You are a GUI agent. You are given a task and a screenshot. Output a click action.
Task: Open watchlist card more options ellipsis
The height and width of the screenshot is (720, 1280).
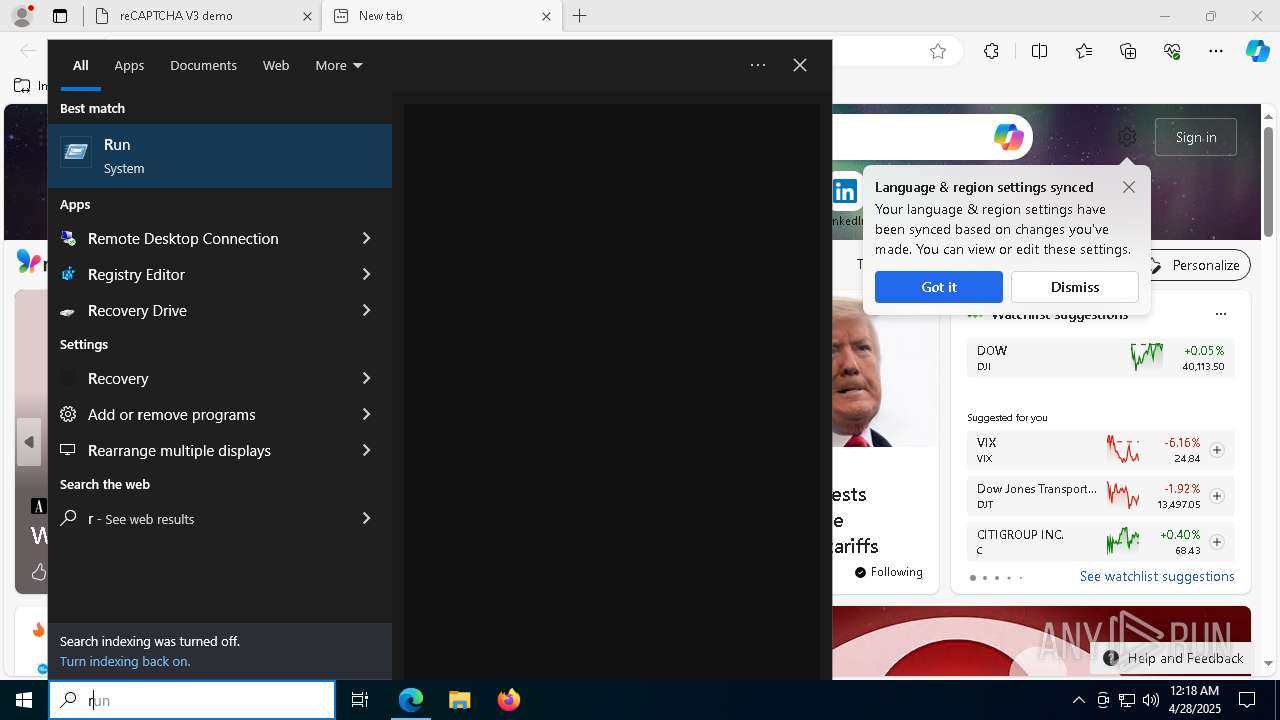1221,314
